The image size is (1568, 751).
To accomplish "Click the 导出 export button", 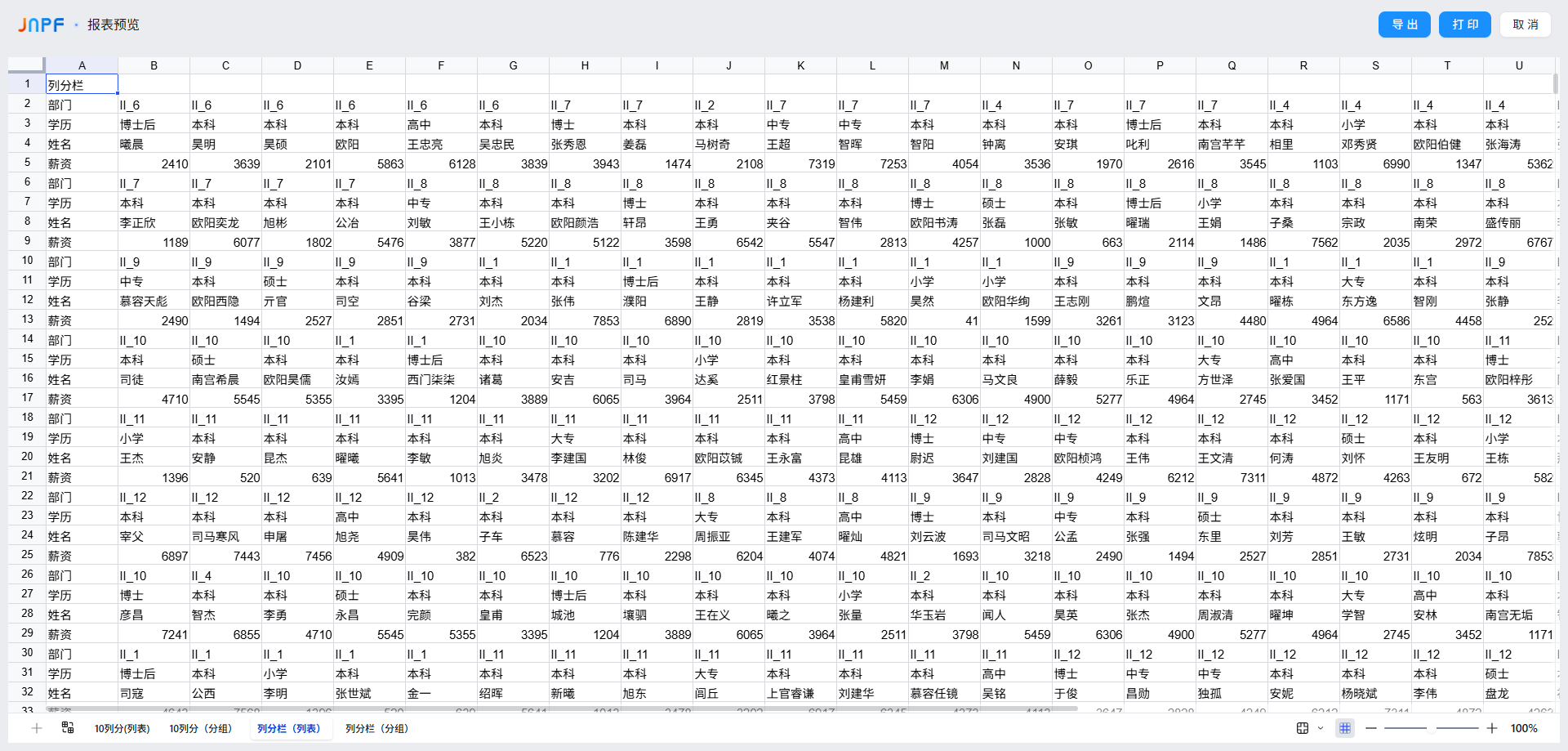I will coord(1405,25).
